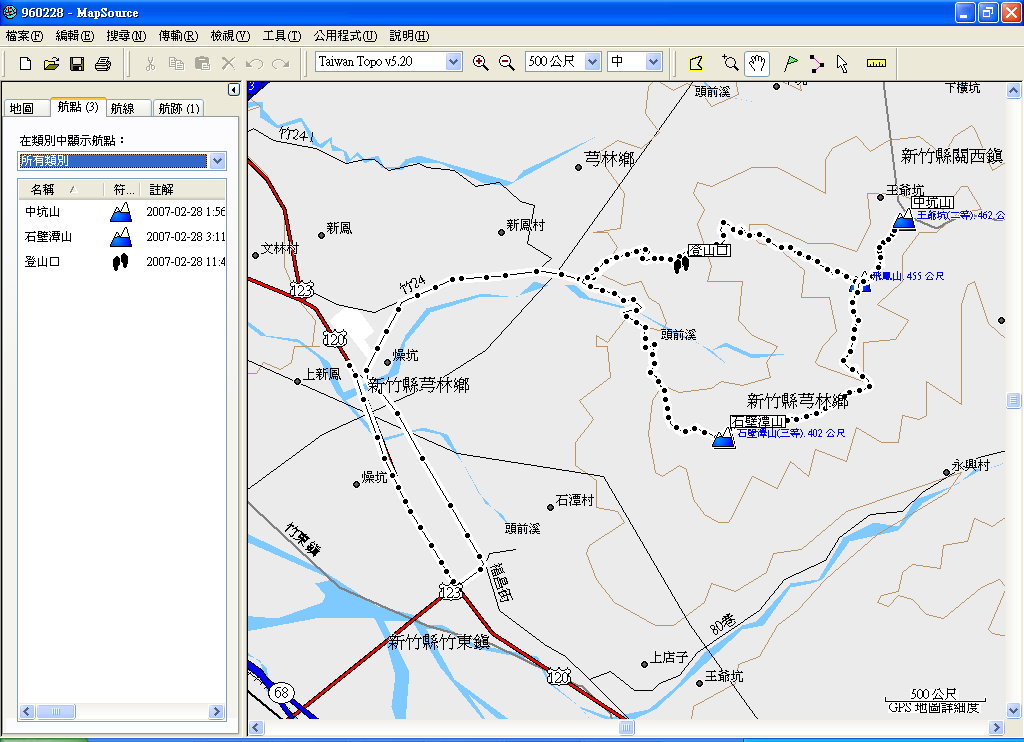
Task: Select the arrow Selection tool
Action: point(842,63)
